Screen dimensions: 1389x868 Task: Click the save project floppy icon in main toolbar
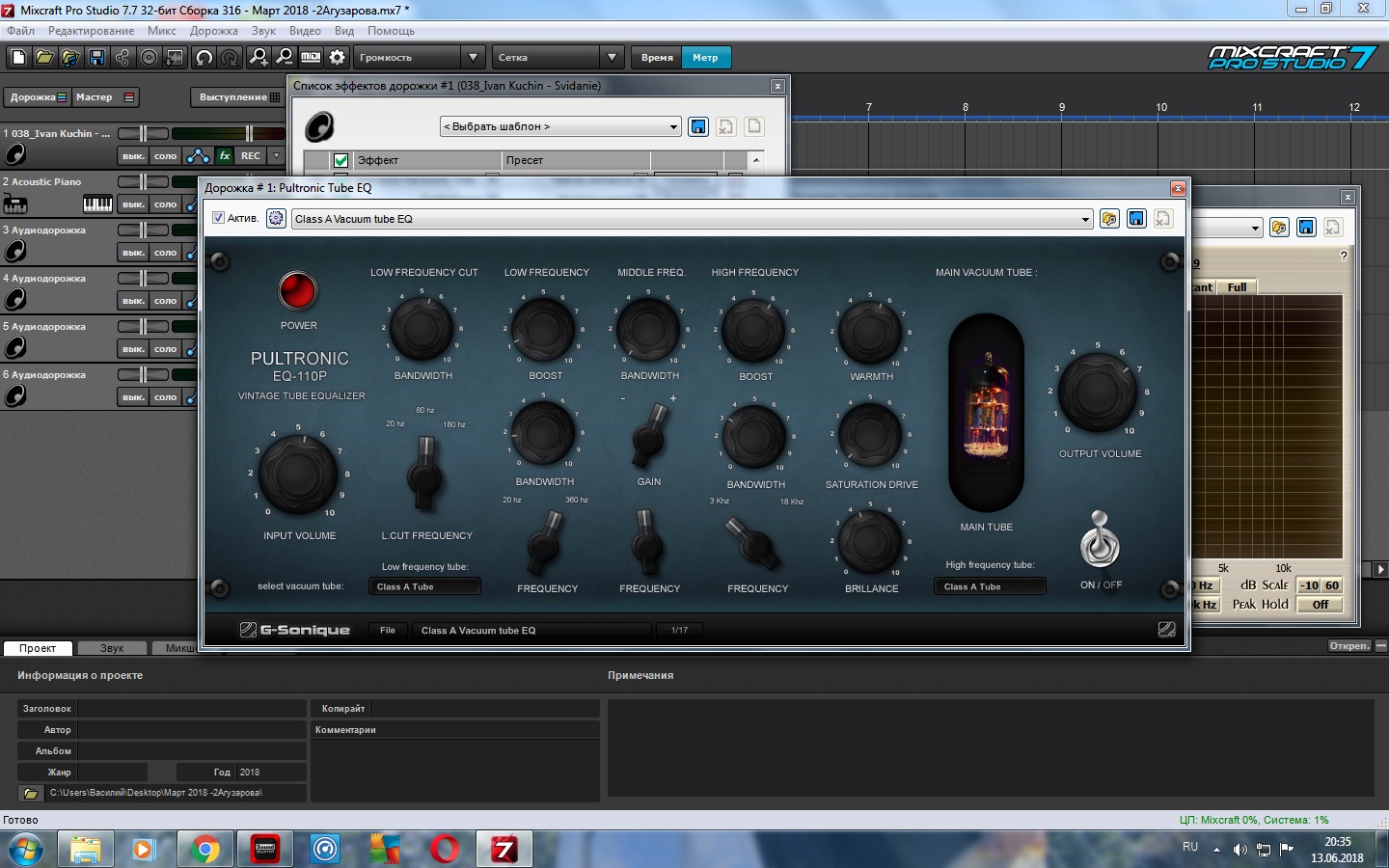(x=96, y=58)
